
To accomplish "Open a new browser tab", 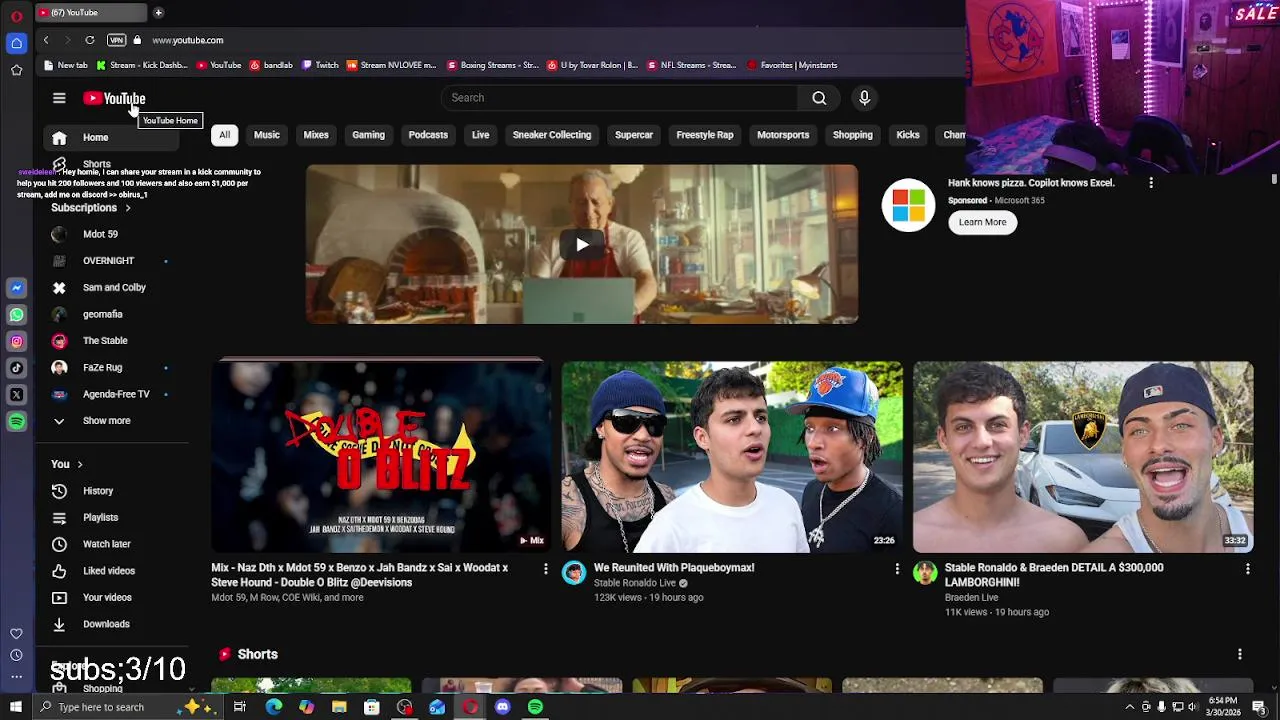I will pyautogui.click(x=158, y=12).
